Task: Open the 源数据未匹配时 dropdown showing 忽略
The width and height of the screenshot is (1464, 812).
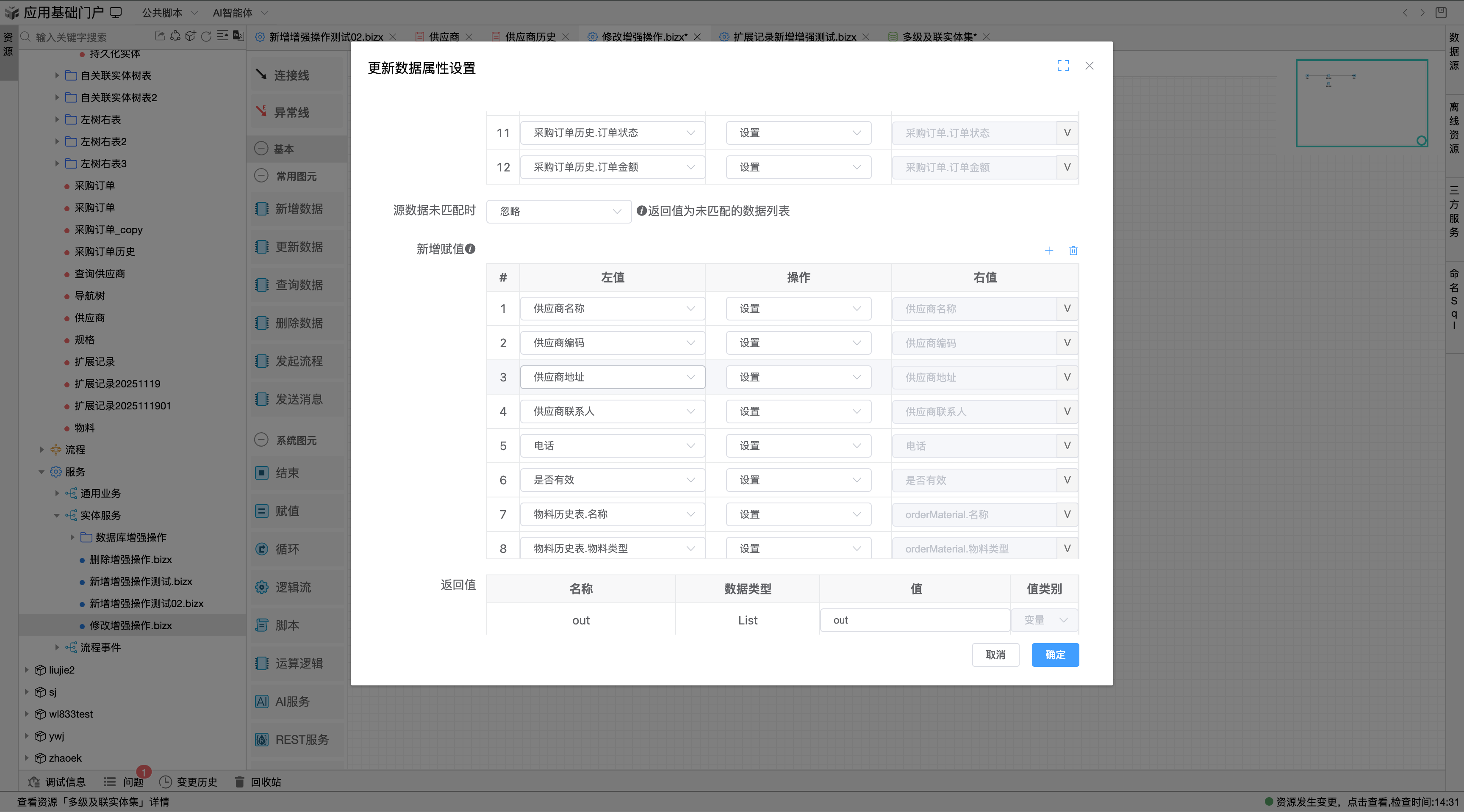Action: point(558,211)
